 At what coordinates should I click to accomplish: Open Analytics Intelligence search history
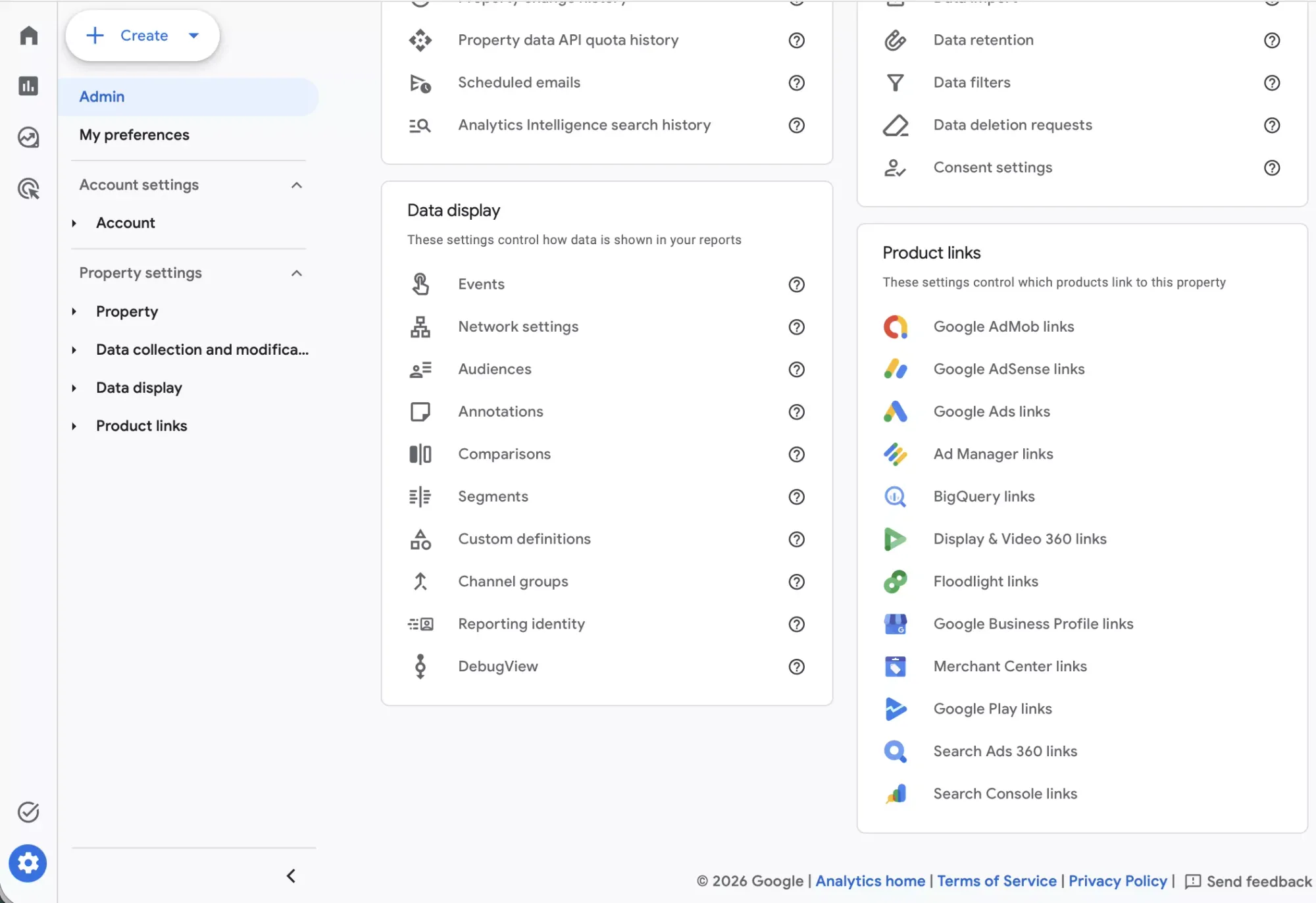coord(584,125)
